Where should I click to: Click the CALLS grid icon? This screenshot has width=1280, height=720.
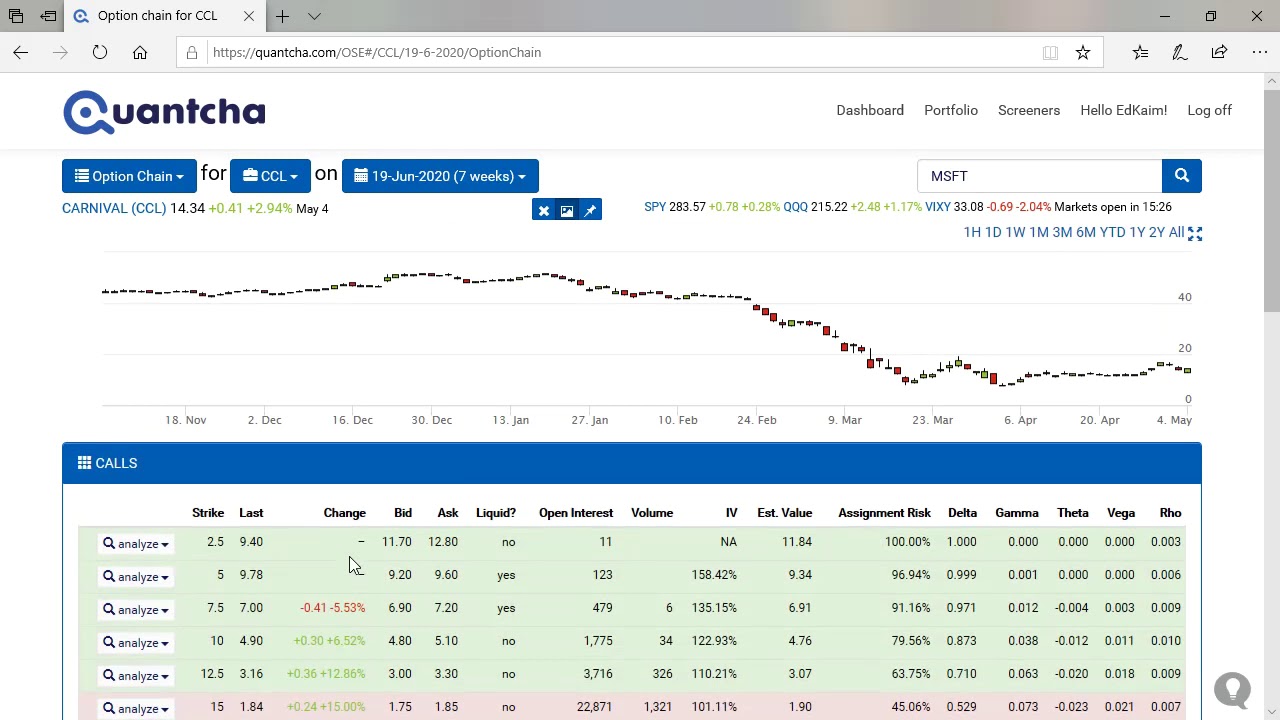click(84, 463)
